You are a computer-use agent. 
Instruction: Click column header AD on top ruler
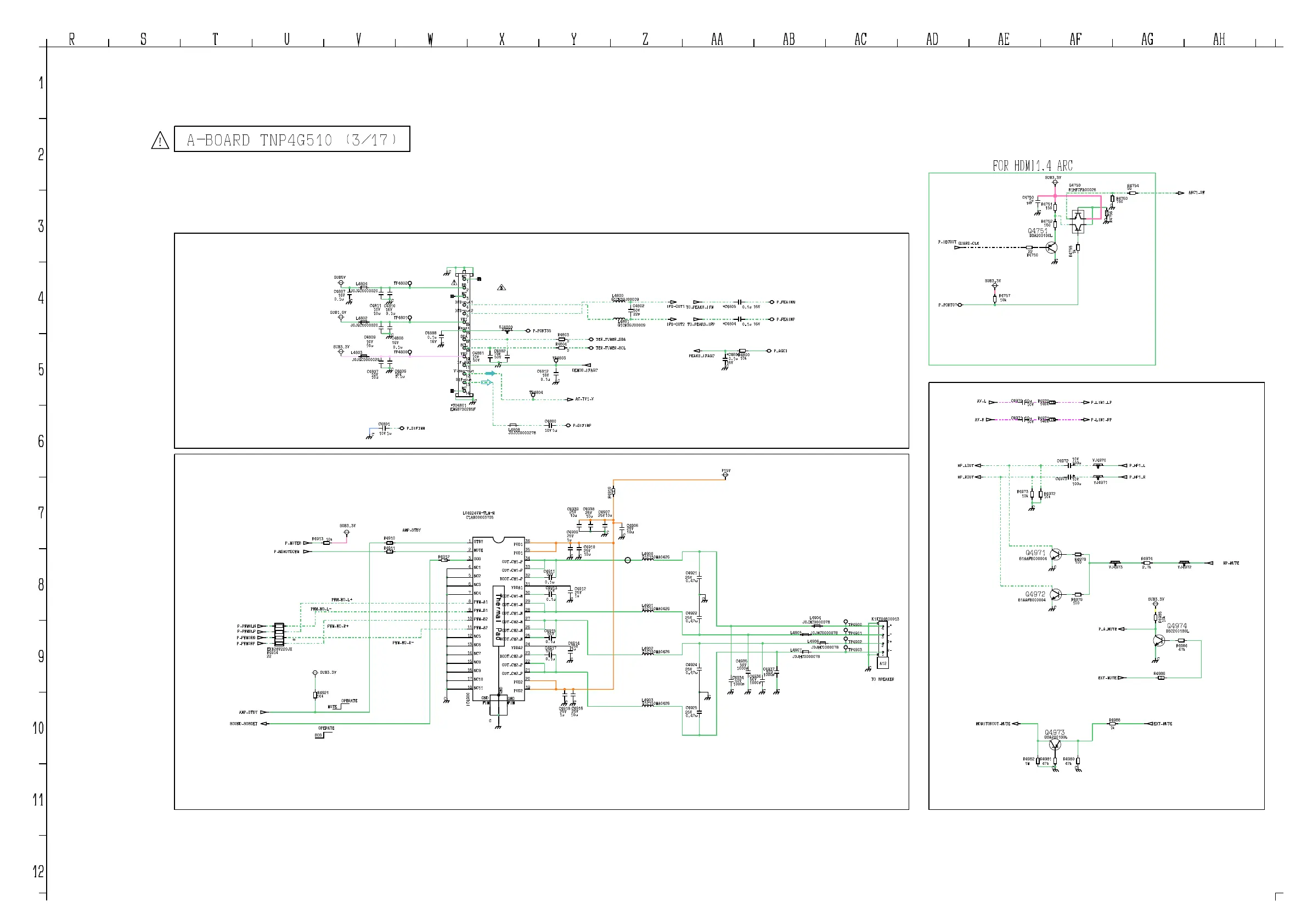[932, 40]
